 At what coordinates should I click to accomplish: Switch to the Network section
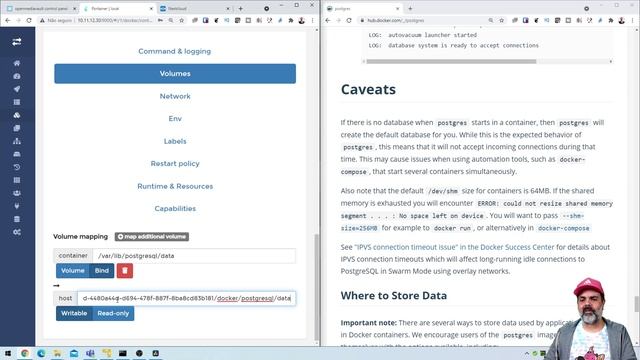[x=175, y=96]
